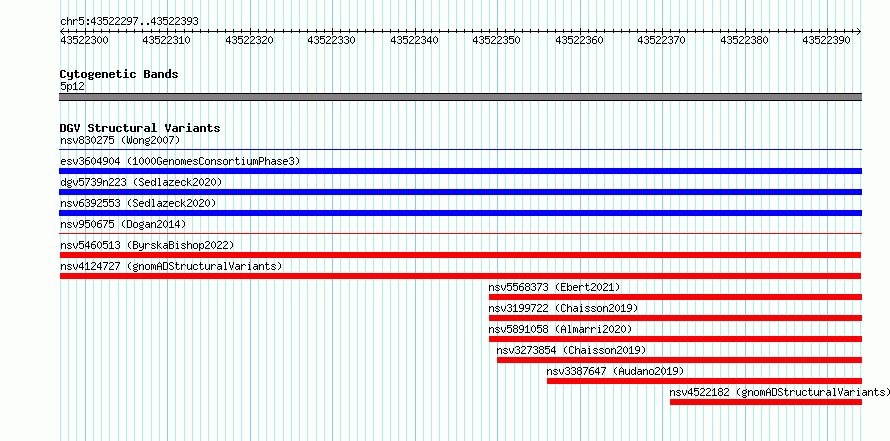Click ruler position 43522390
This screenshot has width=890, height=441.
click(827, 40)
